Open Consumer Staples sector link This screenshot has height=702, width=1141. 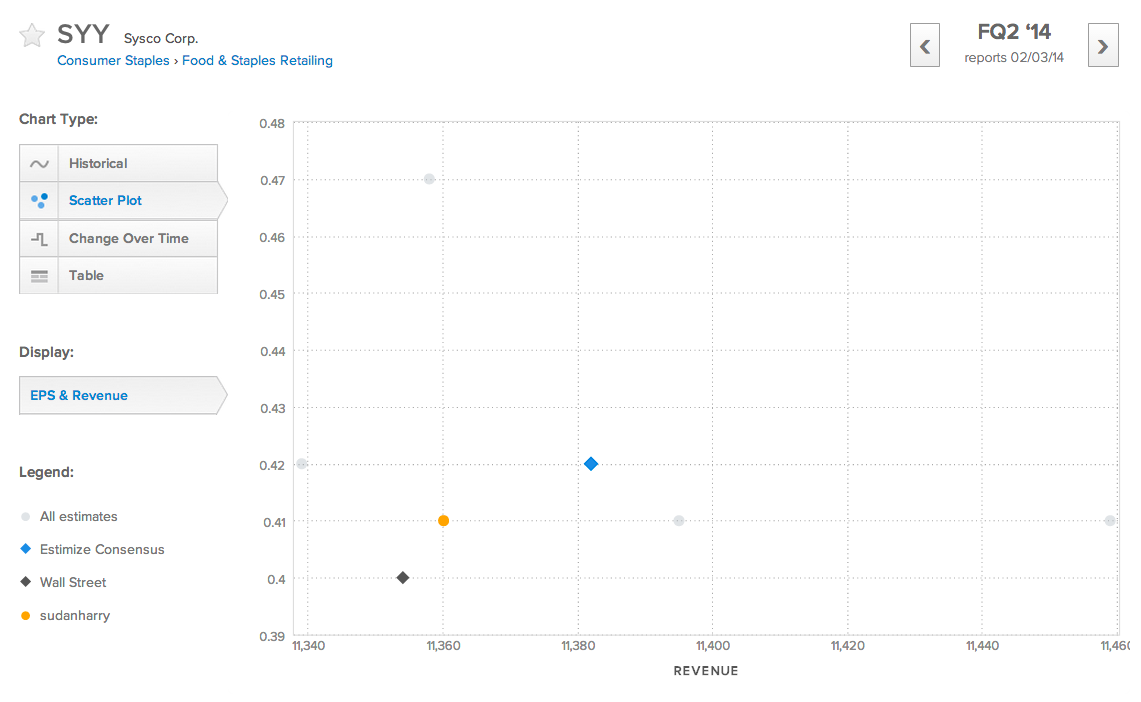[114, 60]
